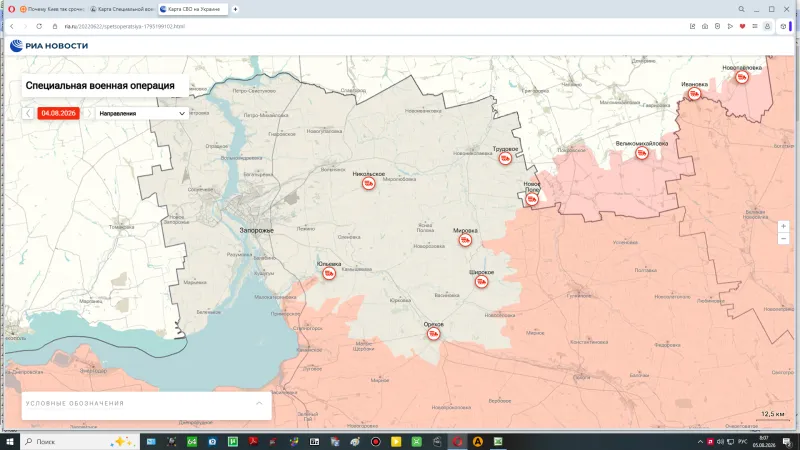This screenshot has width=800, height=450.
Task: Click the Запорожье city label
Action: tap(257, 231)
